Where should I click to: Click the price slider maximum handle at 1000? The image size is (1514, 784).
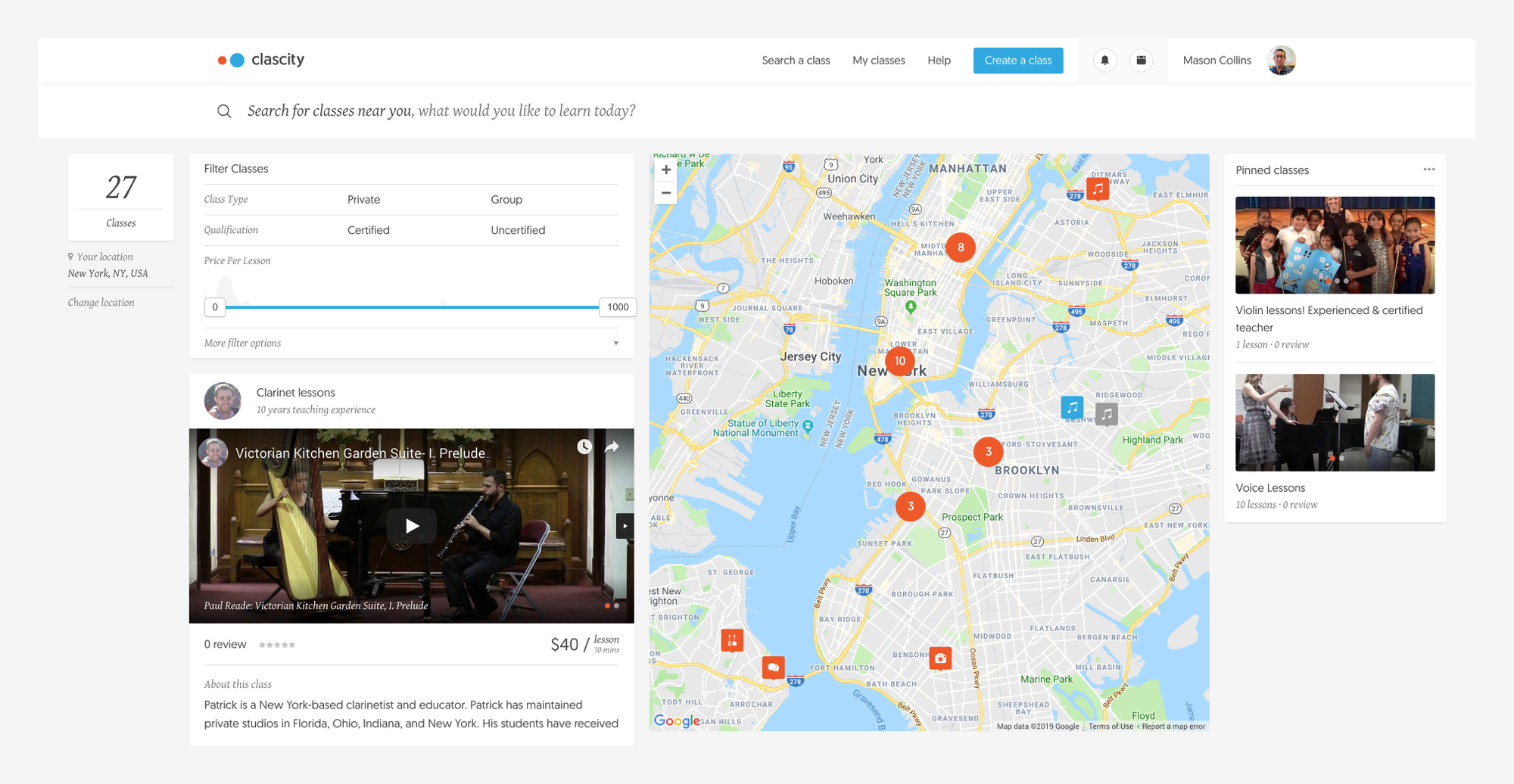pos(618,307)
